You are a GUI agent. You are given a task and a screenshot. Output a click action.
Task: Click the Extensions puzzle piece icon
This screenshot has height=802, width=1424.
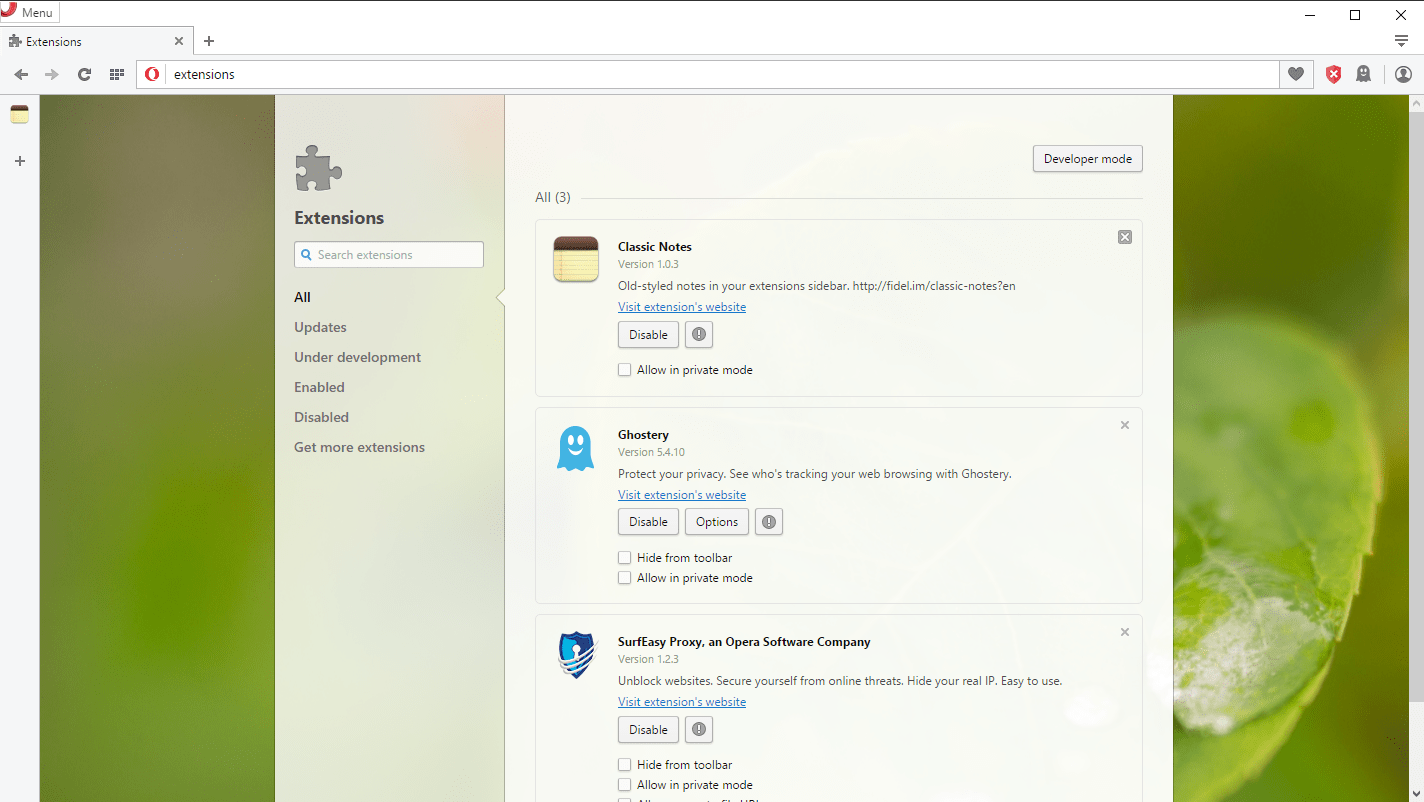[x=319, y=168]
